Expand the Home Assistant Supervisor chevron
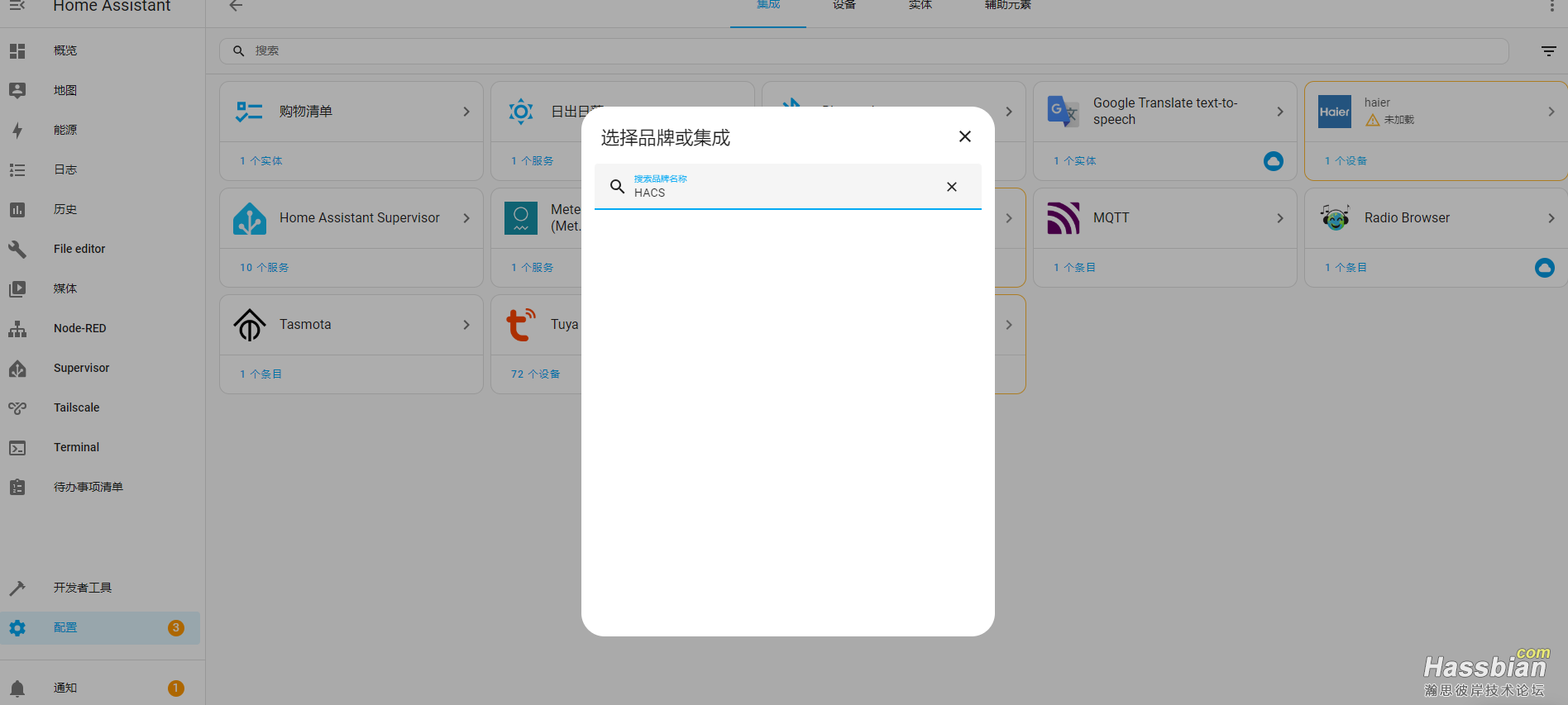Viewport: 1568px width, 705px height. coord(466,218)
